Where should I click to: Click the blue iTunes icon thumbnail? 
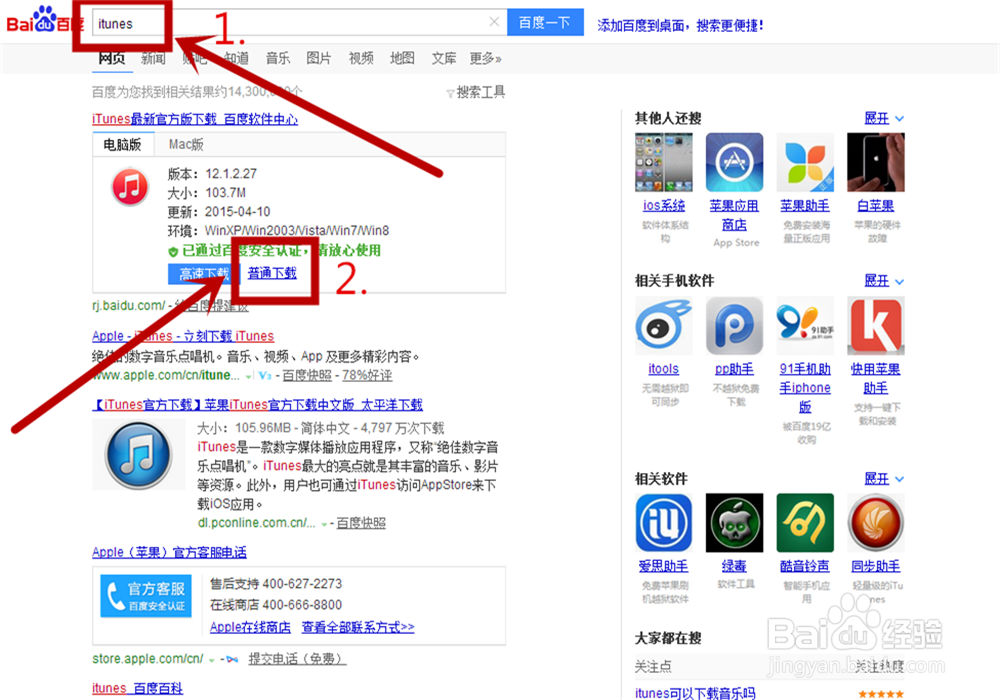tap(138, 455)
